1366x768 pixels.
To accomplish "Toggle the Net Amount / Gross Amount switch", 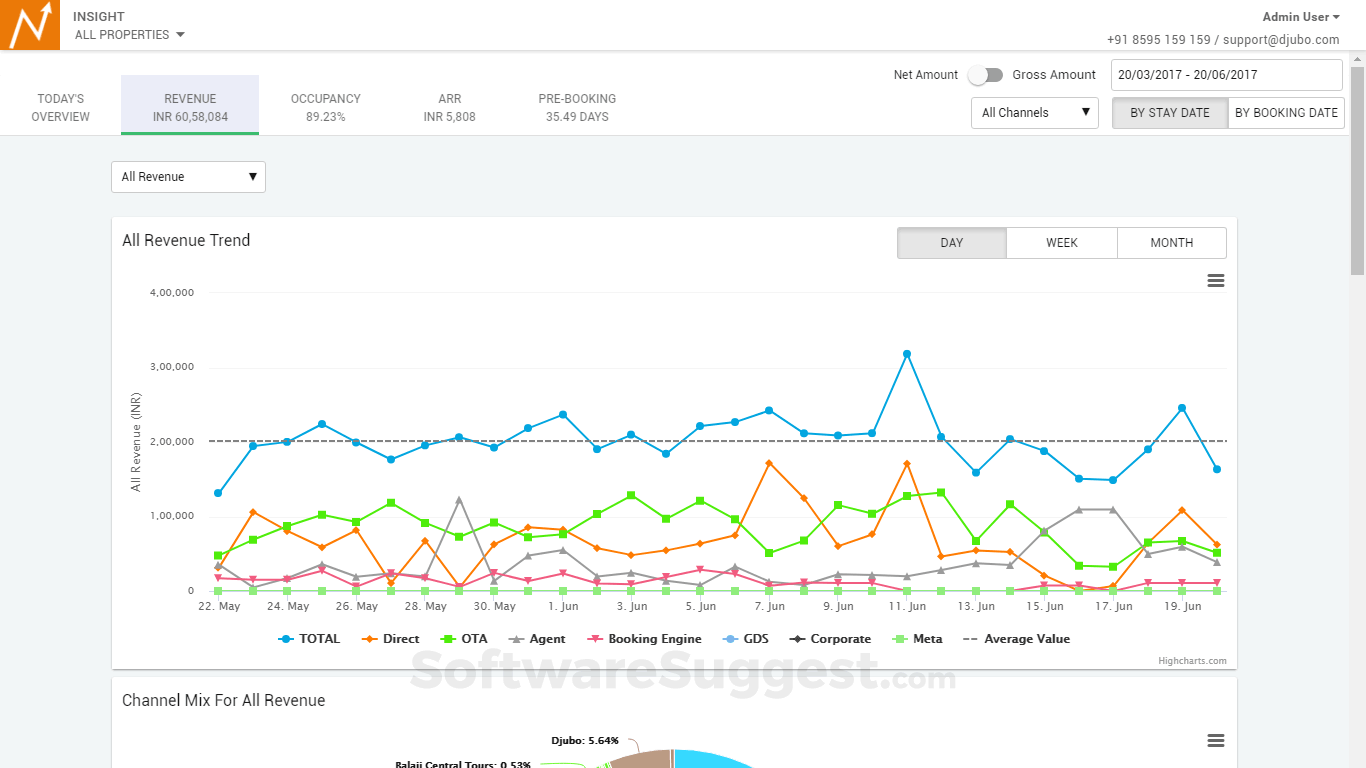I will point(985,75).
